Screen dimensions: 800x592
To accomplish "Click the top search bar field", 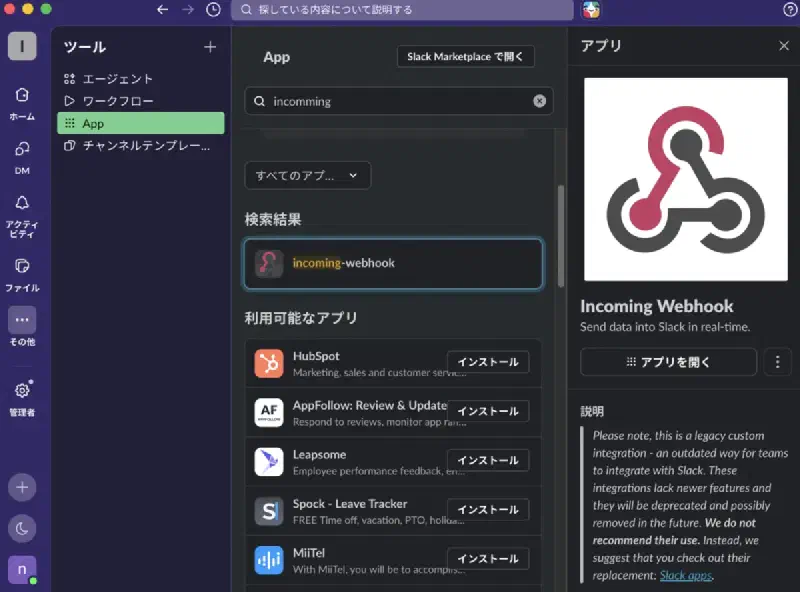I will (x=402, y=10).
